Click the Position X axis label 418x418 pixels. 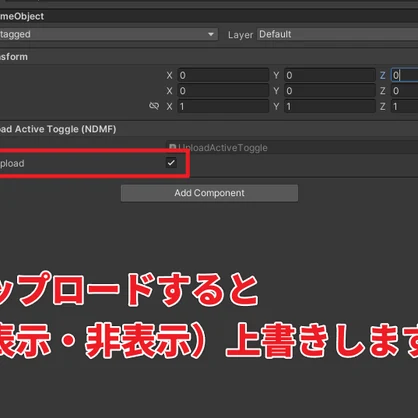pyautogui.click(x=170, y=75)
